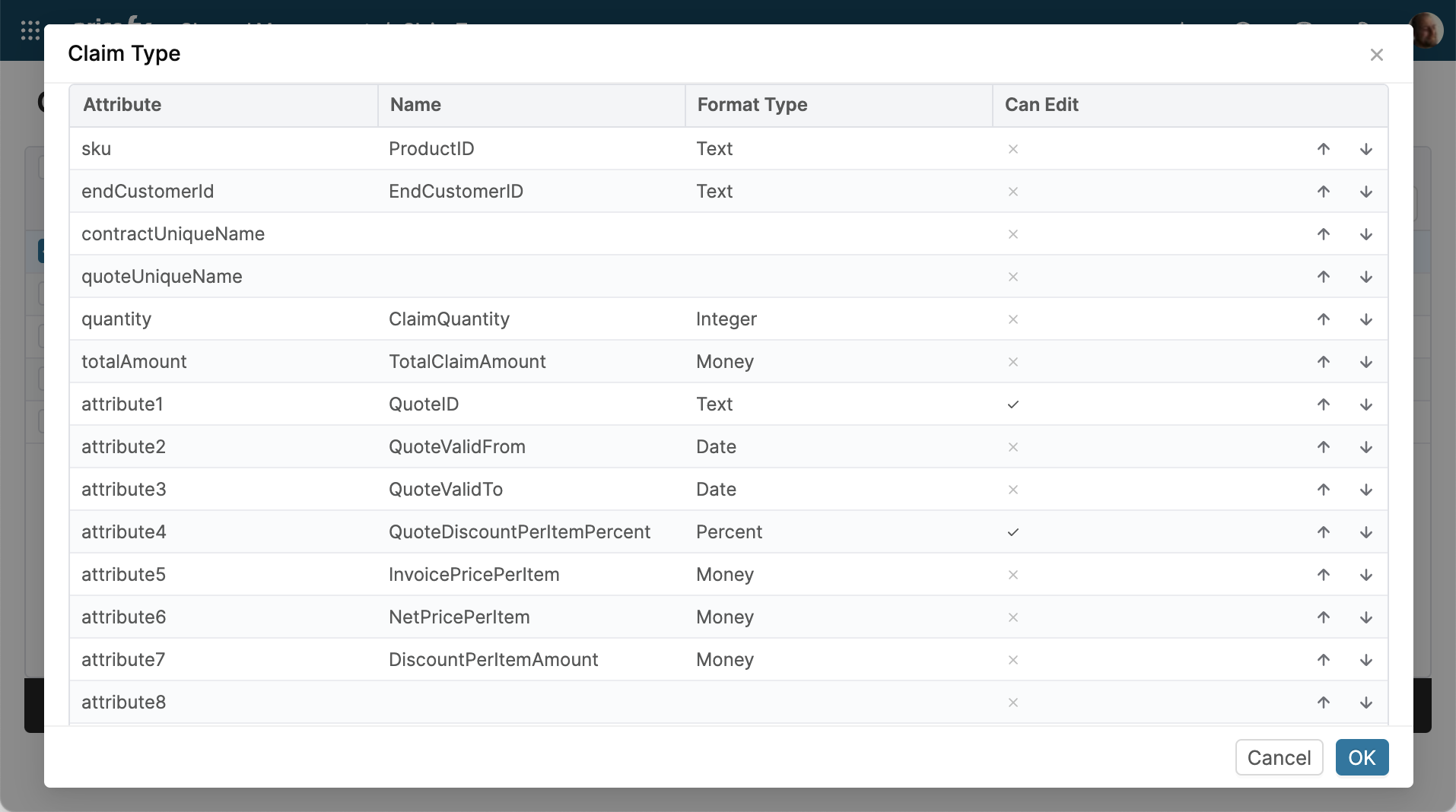
Task: Disable Can Edit for attribute4 row
Action: pyautogui.click(x=1013, y=532)
